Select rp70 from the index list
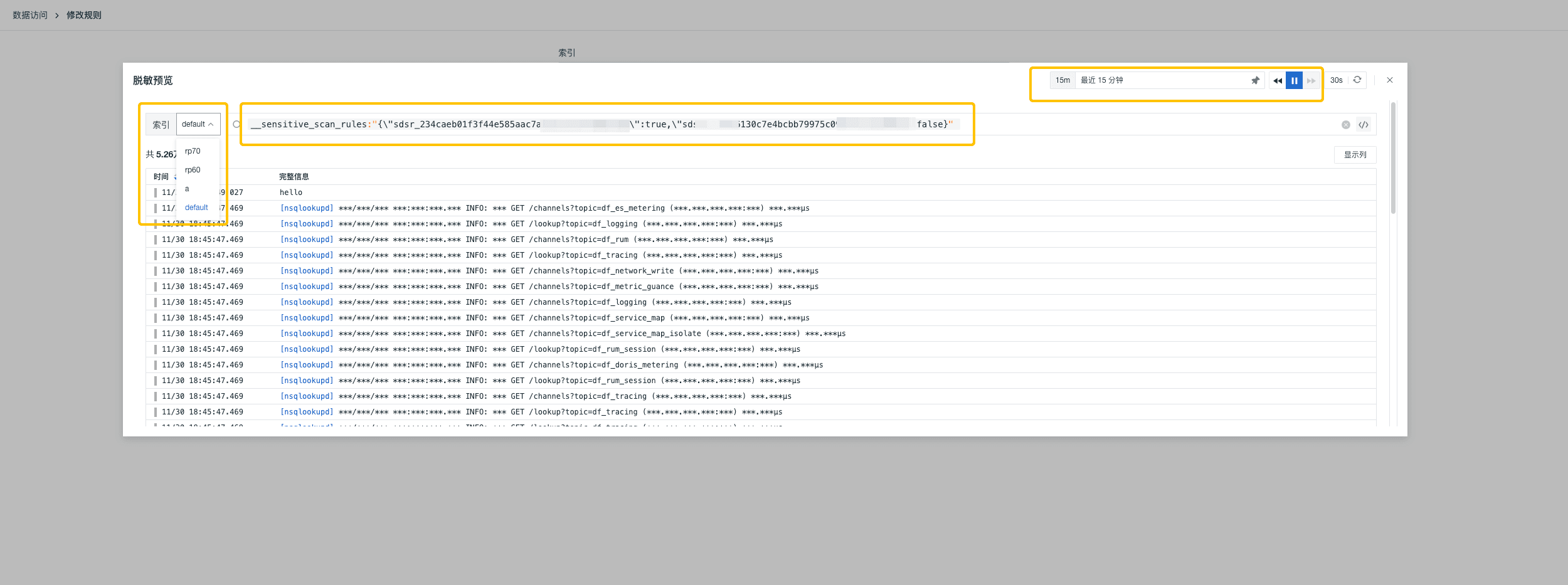The height and width of the screenshot is (585, 1568). (193, 151)
